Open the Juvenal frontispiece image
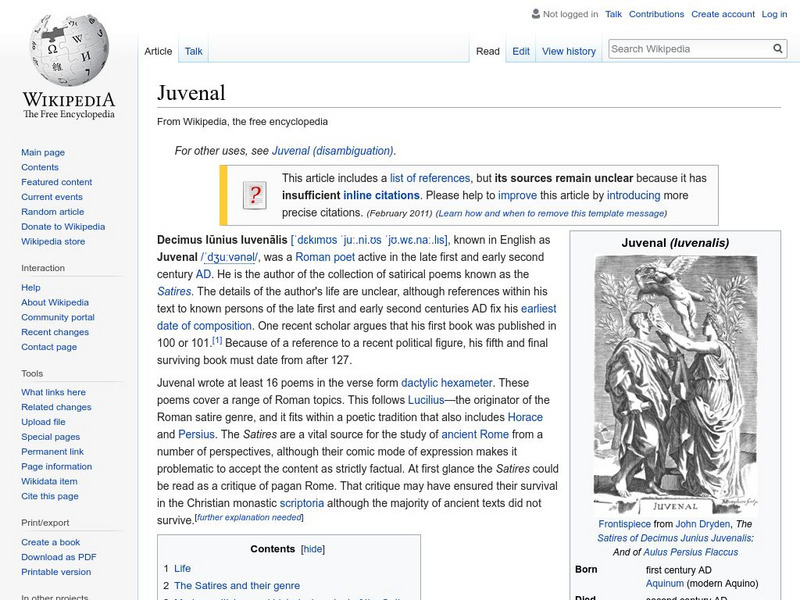The image size is (800, 600). click(675, 385)
